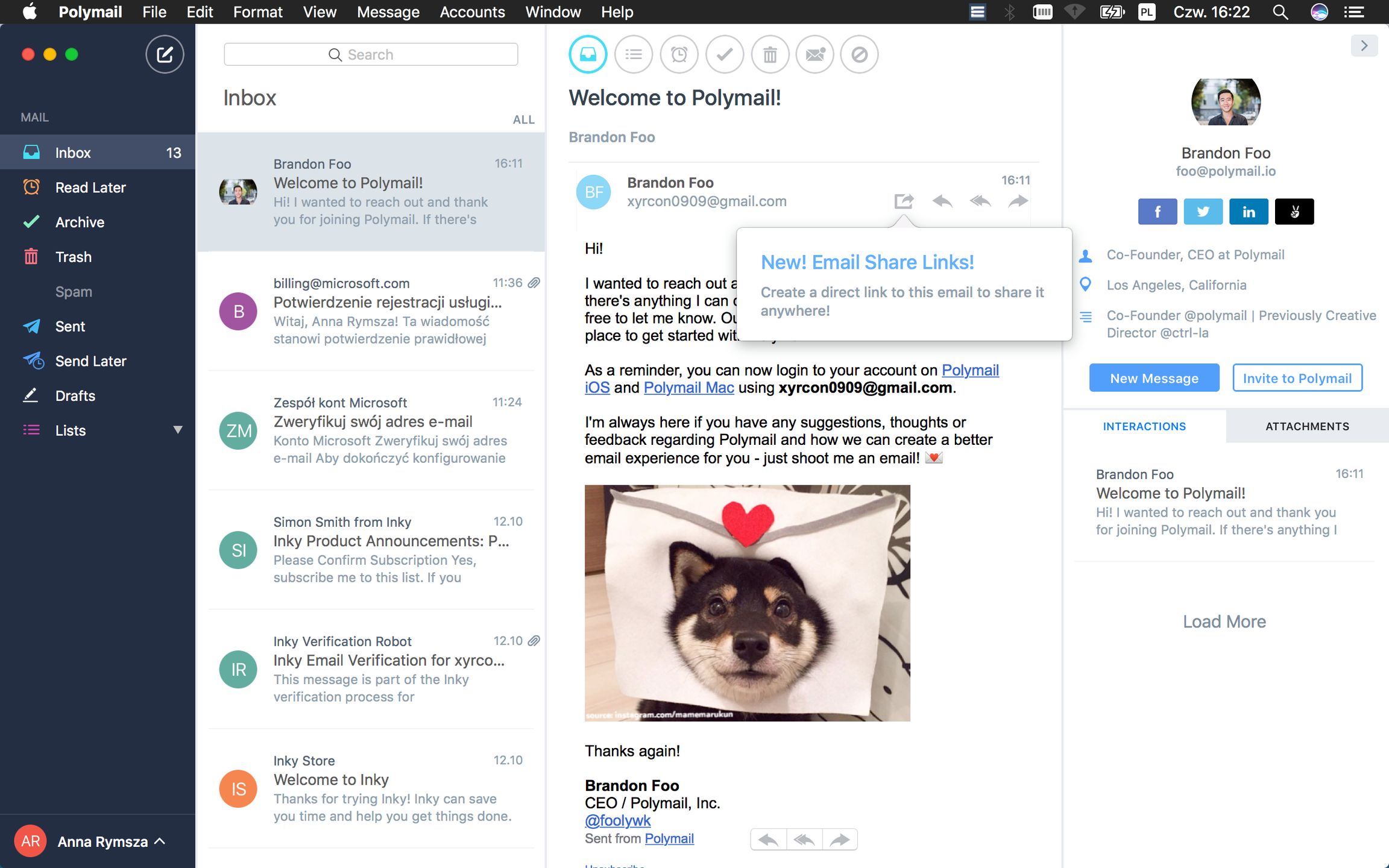Collapse the contact sidebar with chevron

click(1364, 46)
